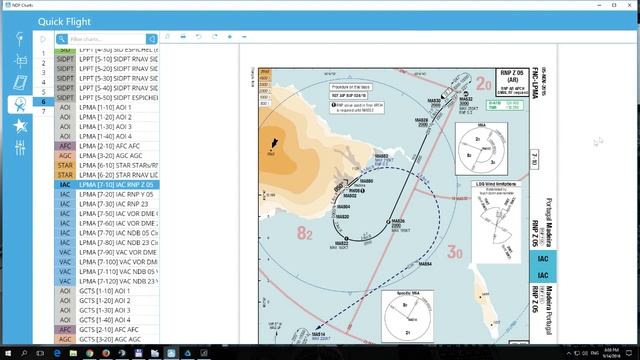This screenshot has width=640, height=360.
Task: Open taskbar search
Action: (x=24, y=353)
